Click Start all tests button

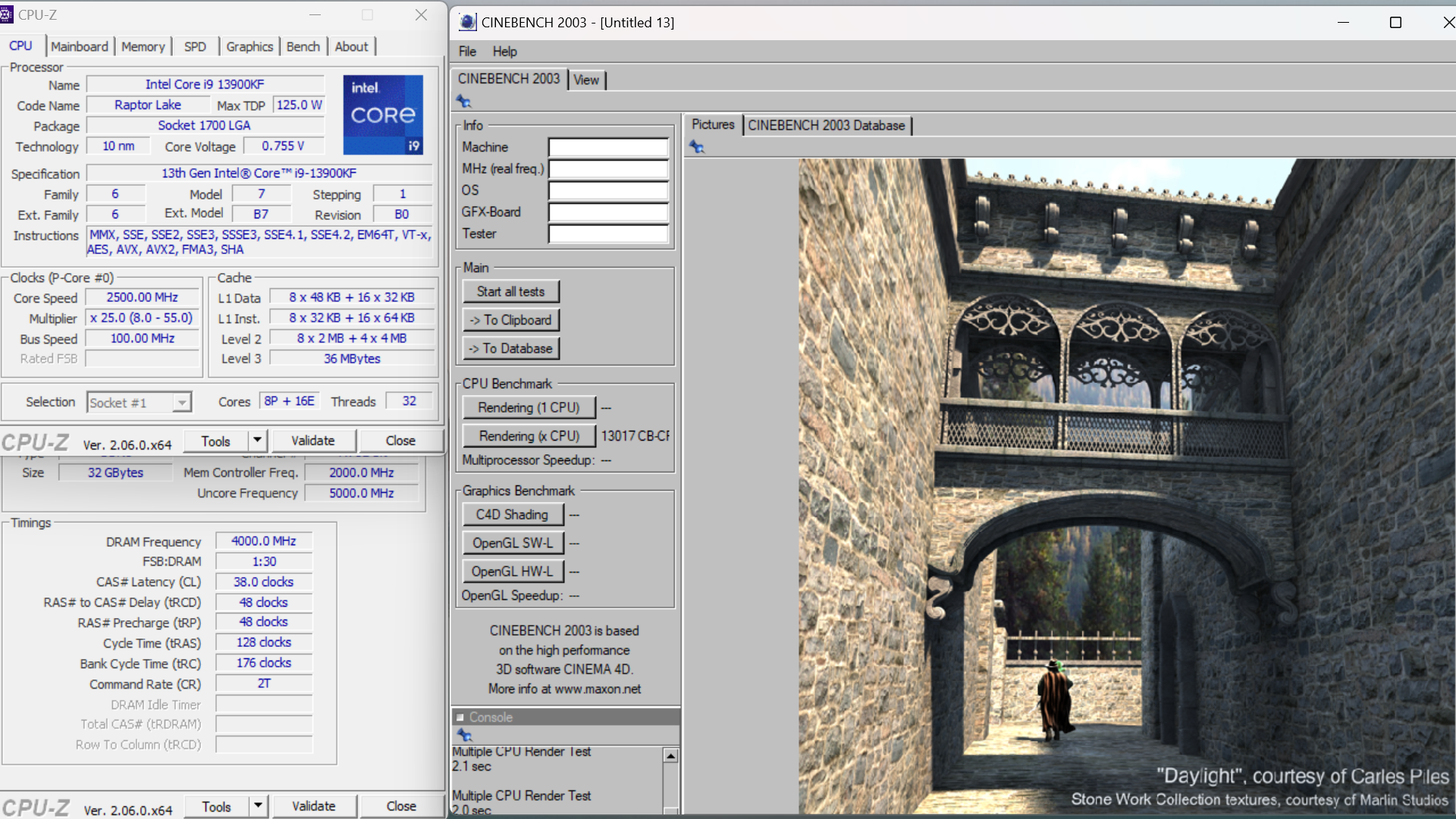pos(511,292)
